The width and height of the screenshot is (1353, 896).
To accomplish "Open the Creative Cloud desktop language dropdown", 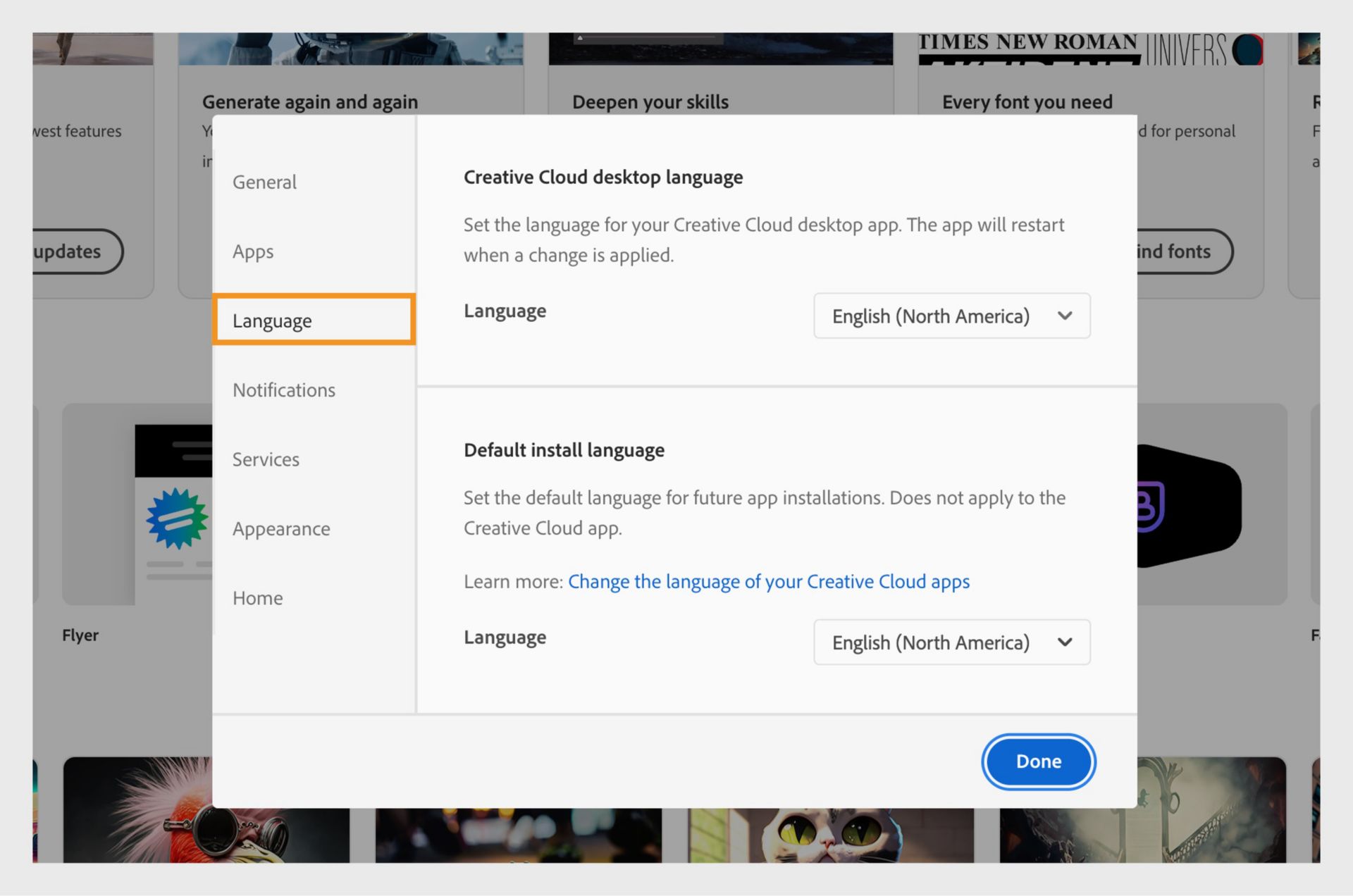I will tap(951, 316).
